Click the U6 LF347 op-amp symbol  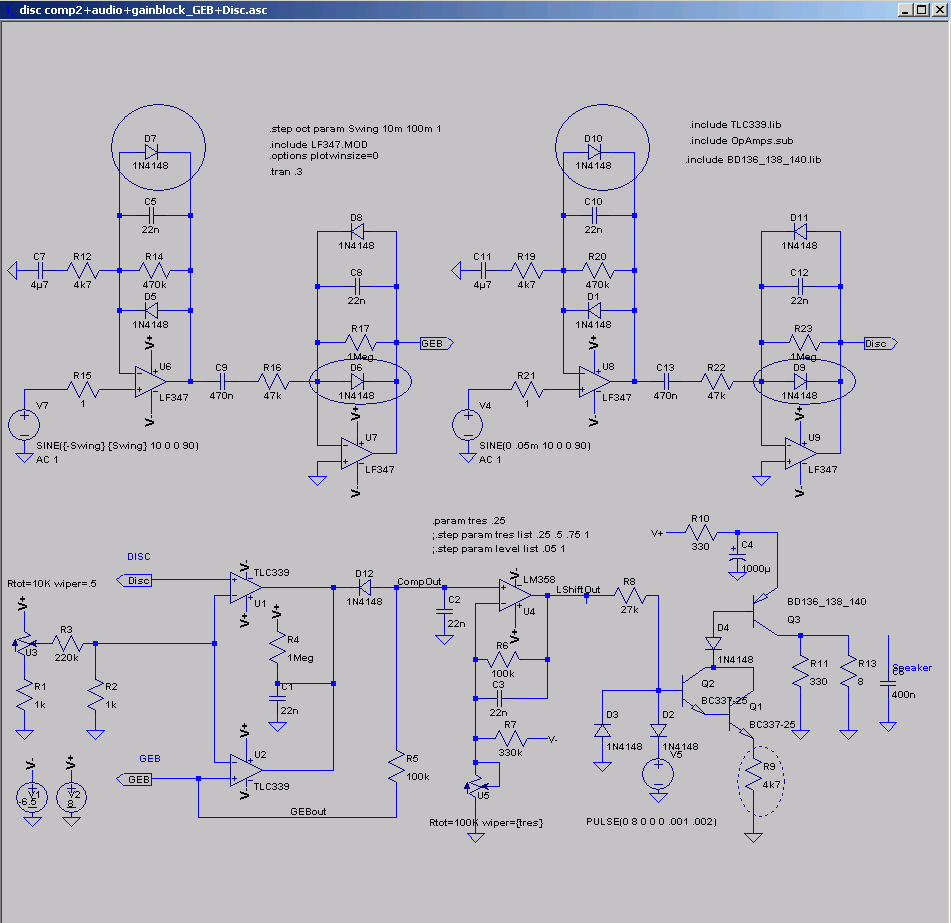coord(150,381)
